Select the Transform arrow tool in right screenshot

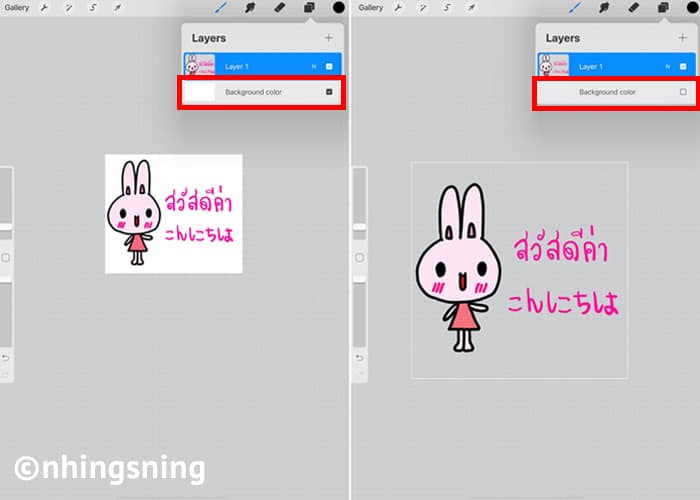point(471,8)
